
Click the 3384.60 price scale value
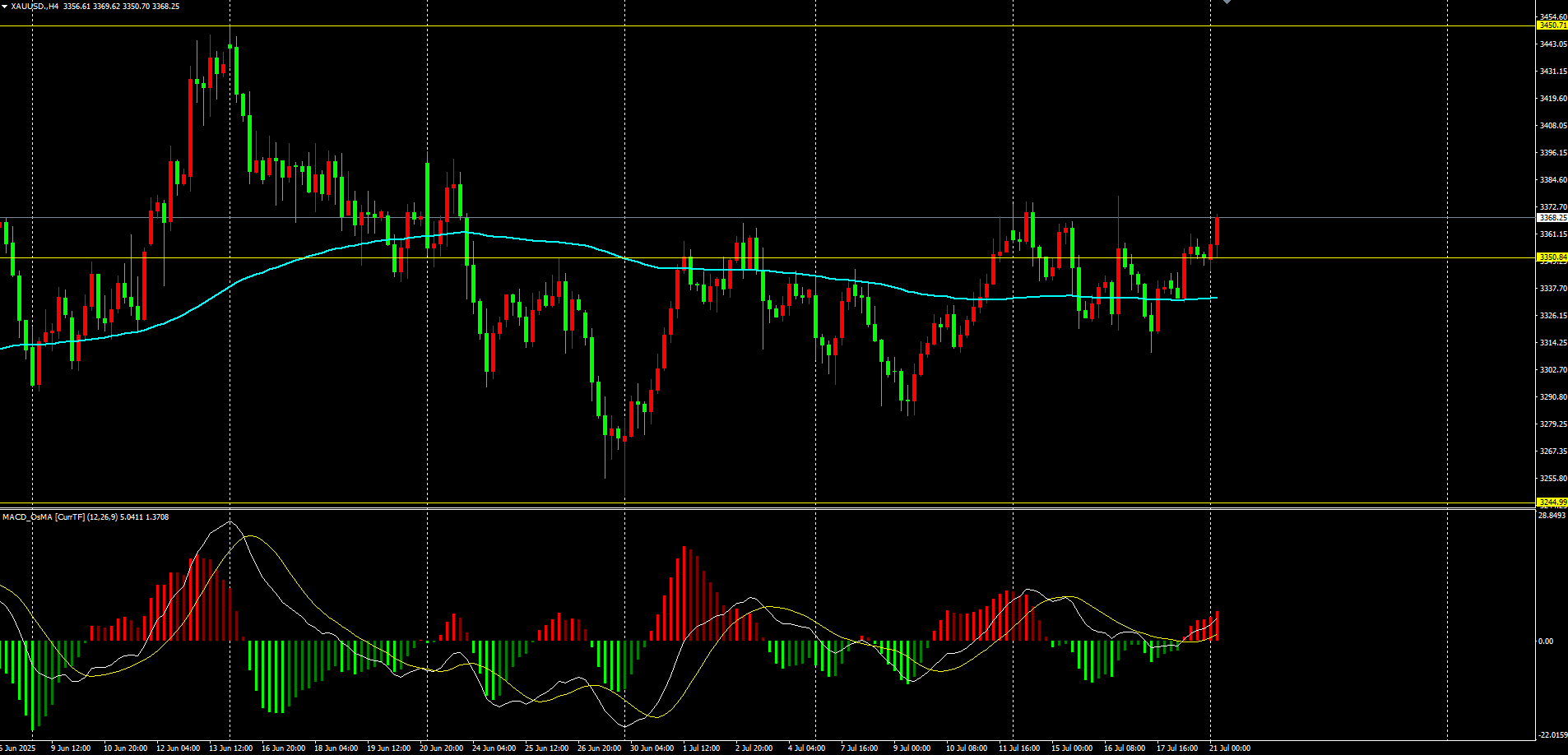(1553, 180)
